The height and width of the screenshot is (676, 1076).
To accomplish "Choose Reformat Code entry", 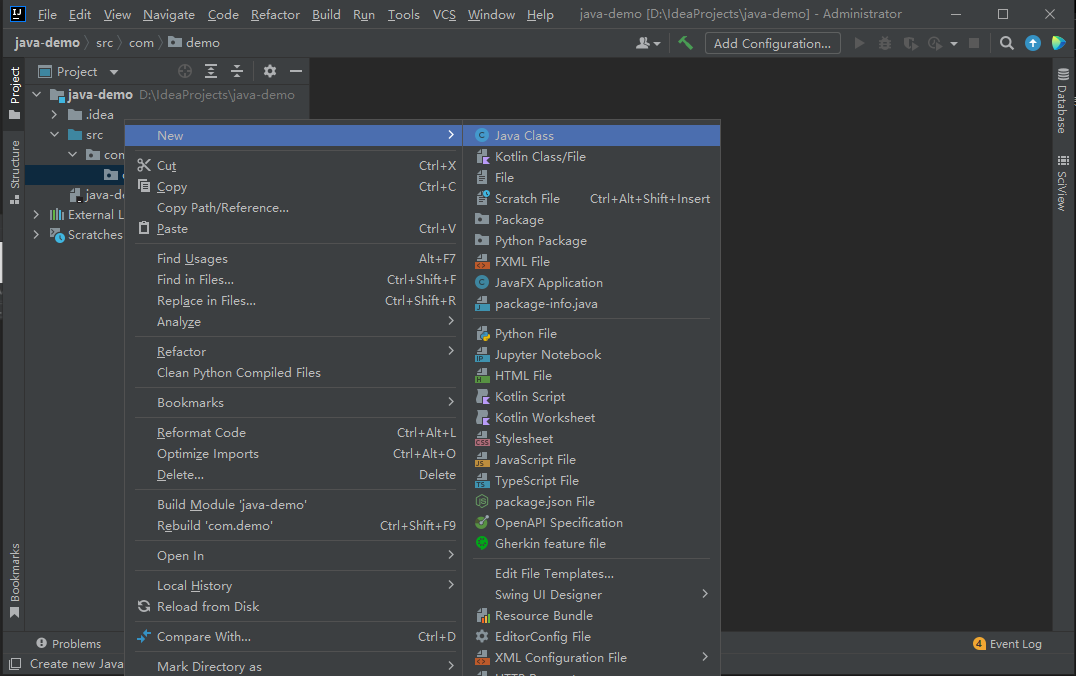I will coord(296,433).
